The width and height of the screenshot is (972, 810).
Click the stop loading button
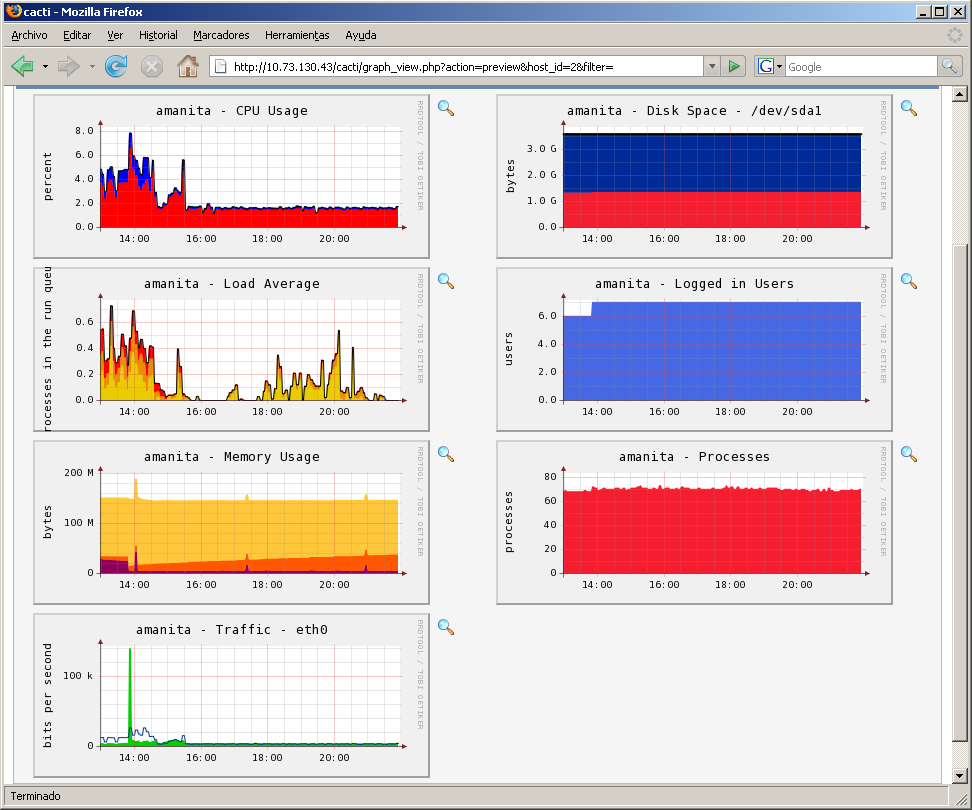[151, 66]
